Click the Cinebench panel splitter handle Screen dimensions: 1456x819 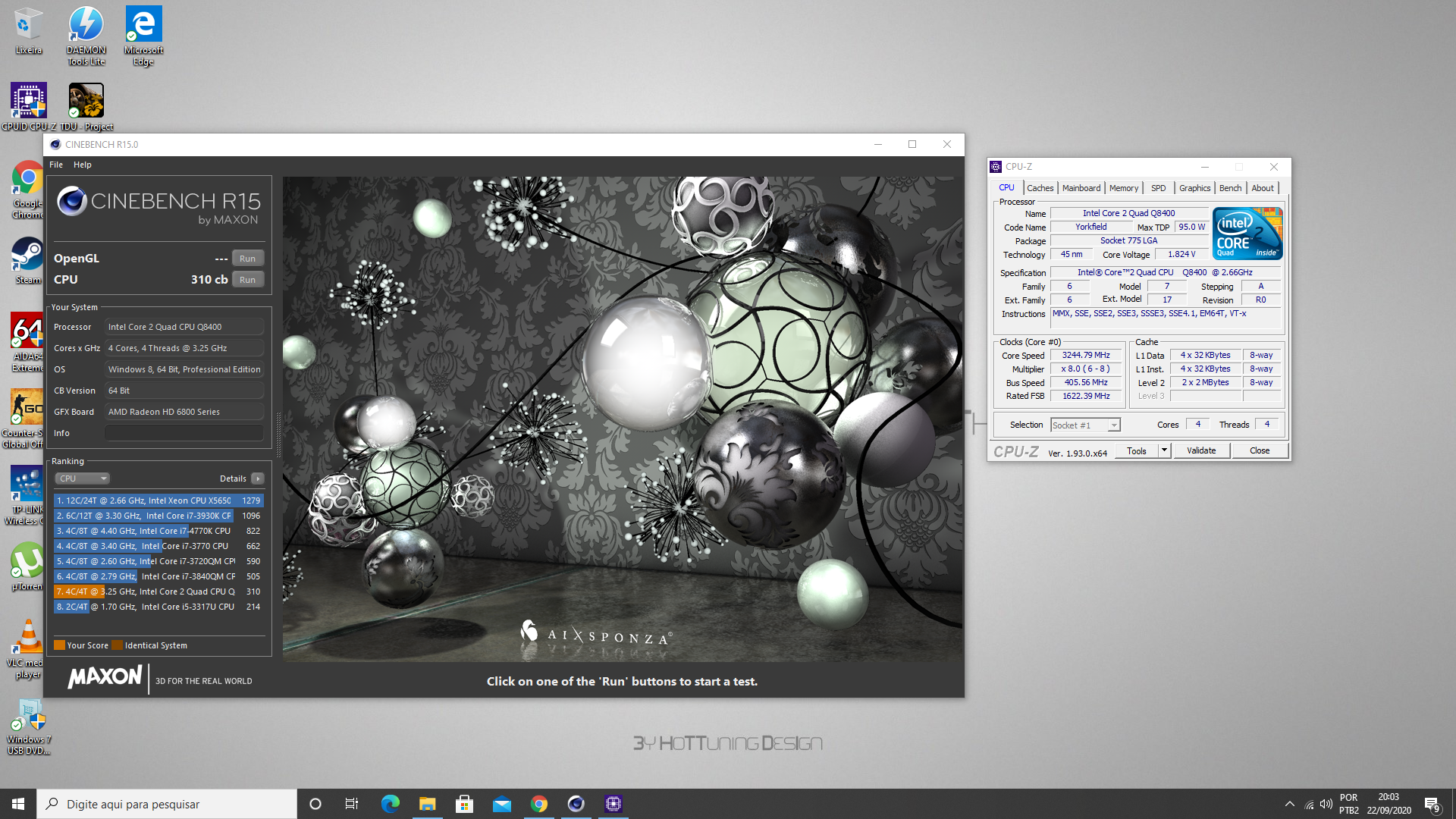point(278,435)
